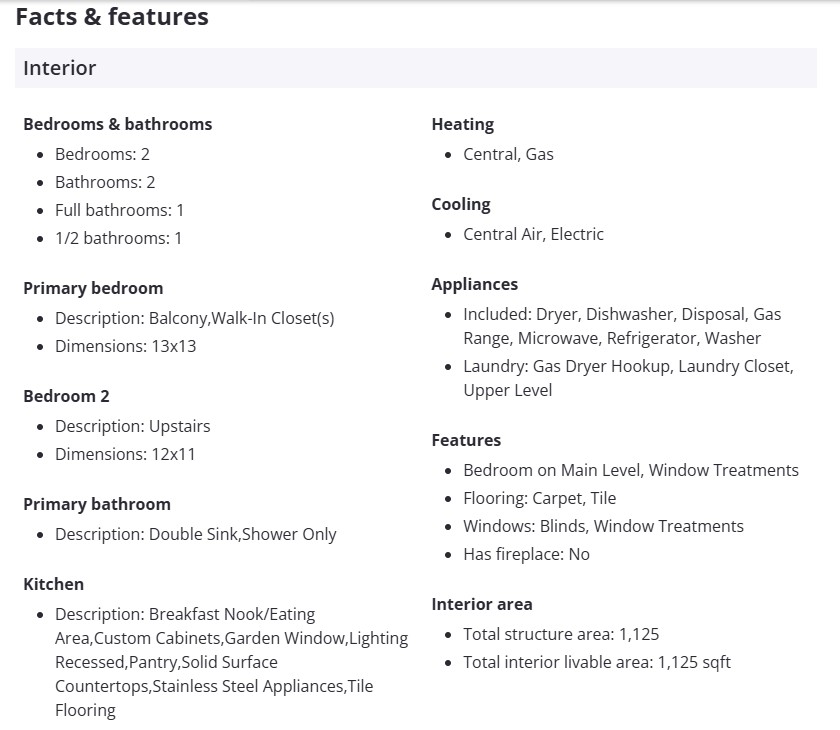Image resolution: width=840 pixels, height=730 pixels.
Task: Select the Primary bathroom description line
Action: click(195, 534)
